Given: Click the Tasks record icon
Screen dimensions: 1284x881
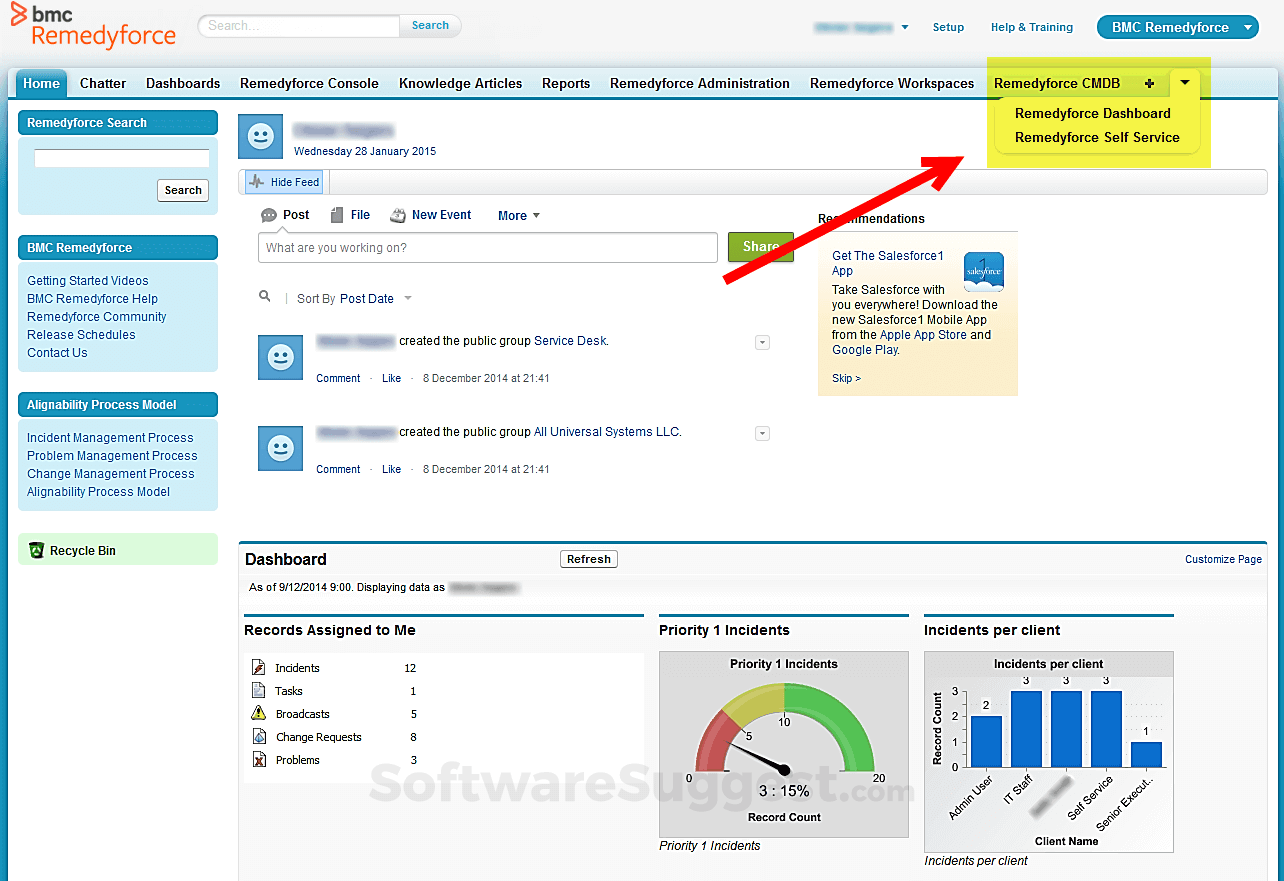Looking at the screenshot, I should pos(259,690).
